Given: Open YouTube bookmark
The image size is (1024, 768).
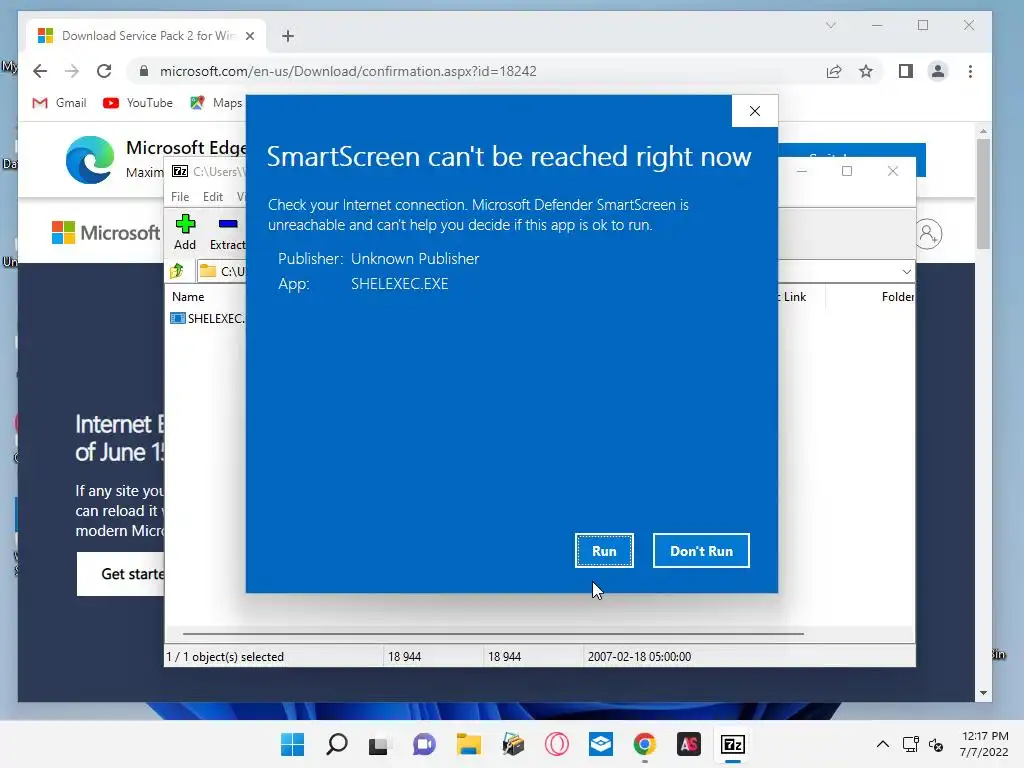Looking at the screenshot, I should coord(138,103).
